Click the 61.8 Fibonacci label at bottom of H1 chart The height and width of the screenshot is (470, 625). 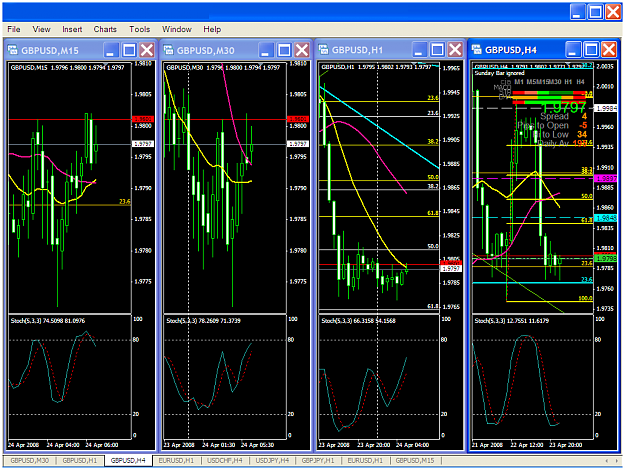pyautogui.click(x=433, y=306)
